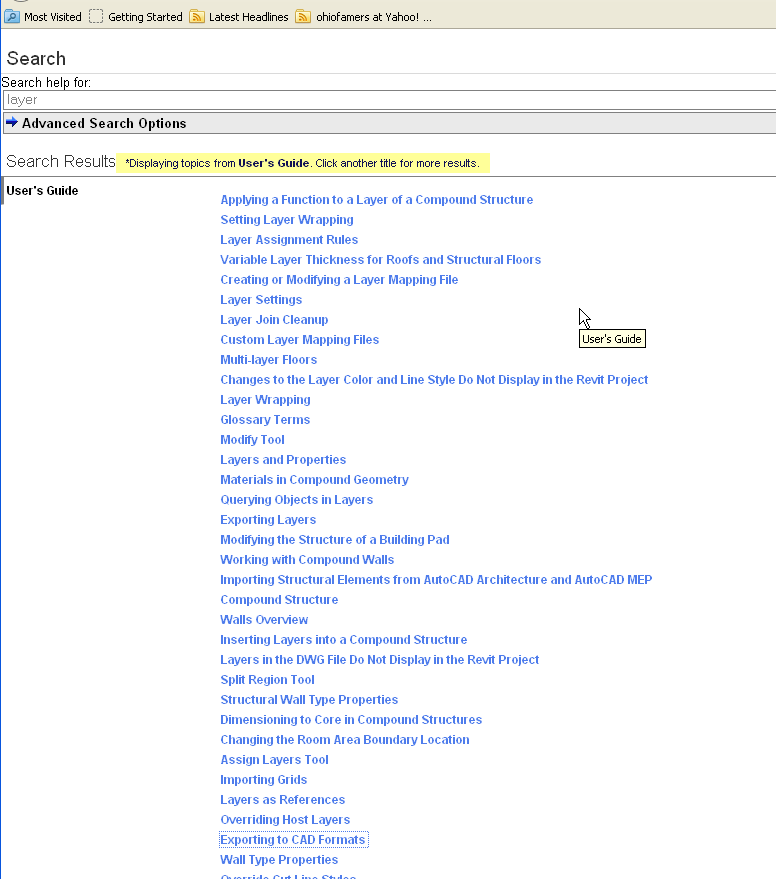Open the Glossary Terms topic
The height and width of the screenshot is (879, 776).
[265, 420]
